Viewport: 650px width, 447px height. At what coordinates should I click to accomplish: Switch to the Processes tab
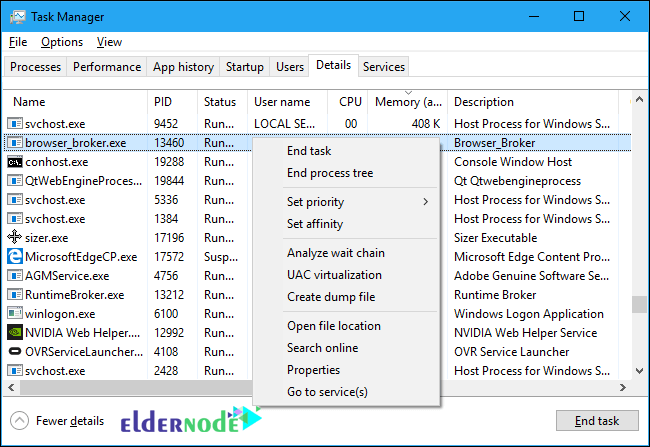(35, 67)
